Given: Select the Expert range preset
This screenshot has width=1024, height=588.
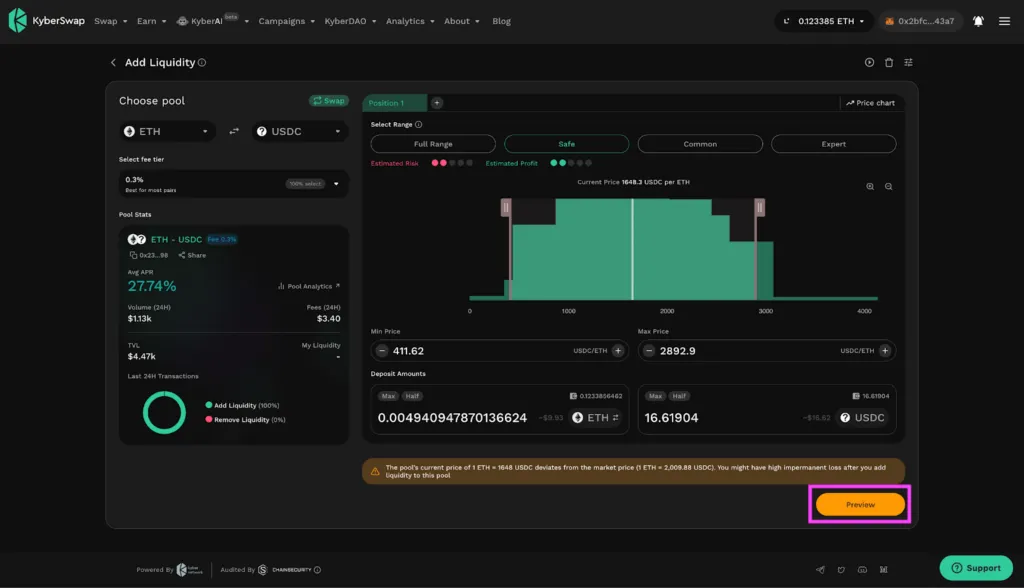Looking at the screenshot, I should tap(833, 144).
